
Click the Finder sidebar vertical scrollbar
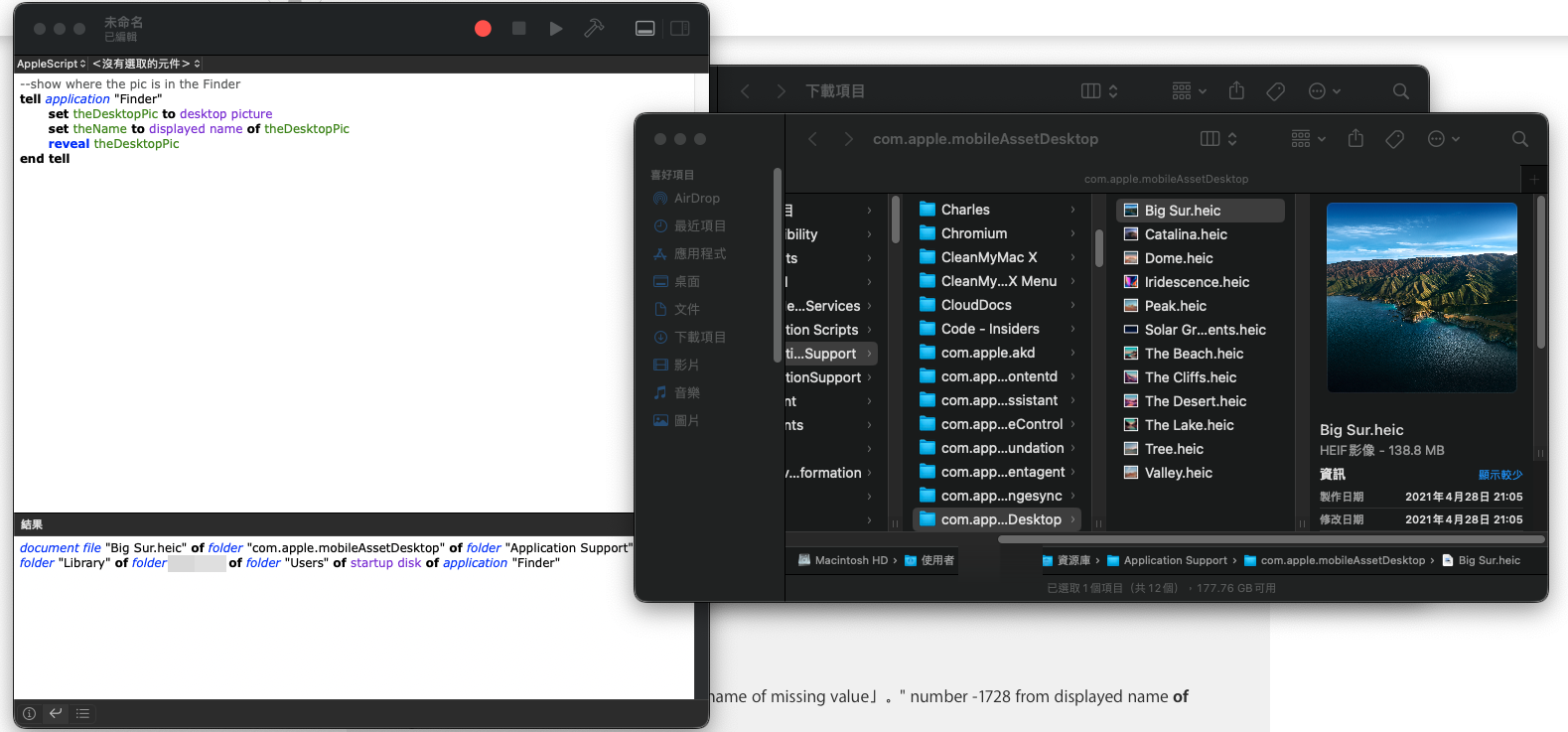click(778, 265)
